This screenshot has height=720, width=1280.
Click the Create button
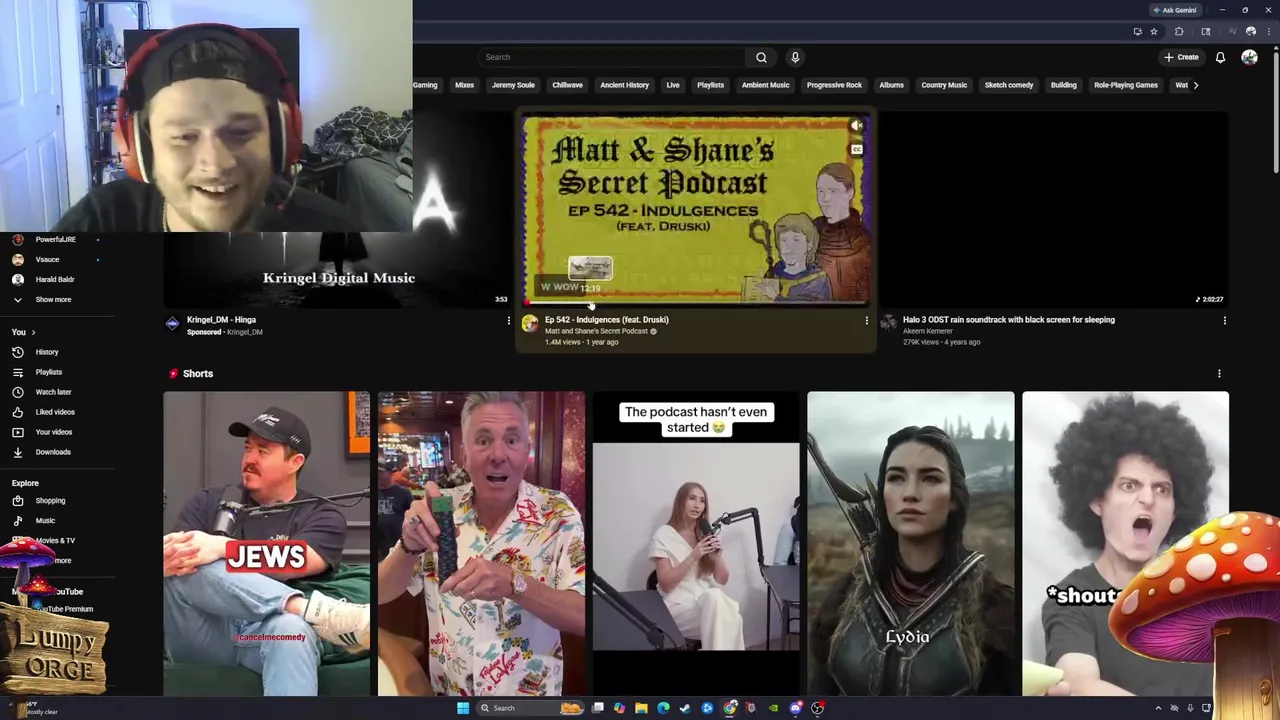pyautogui.click(x=1181, y=57)
